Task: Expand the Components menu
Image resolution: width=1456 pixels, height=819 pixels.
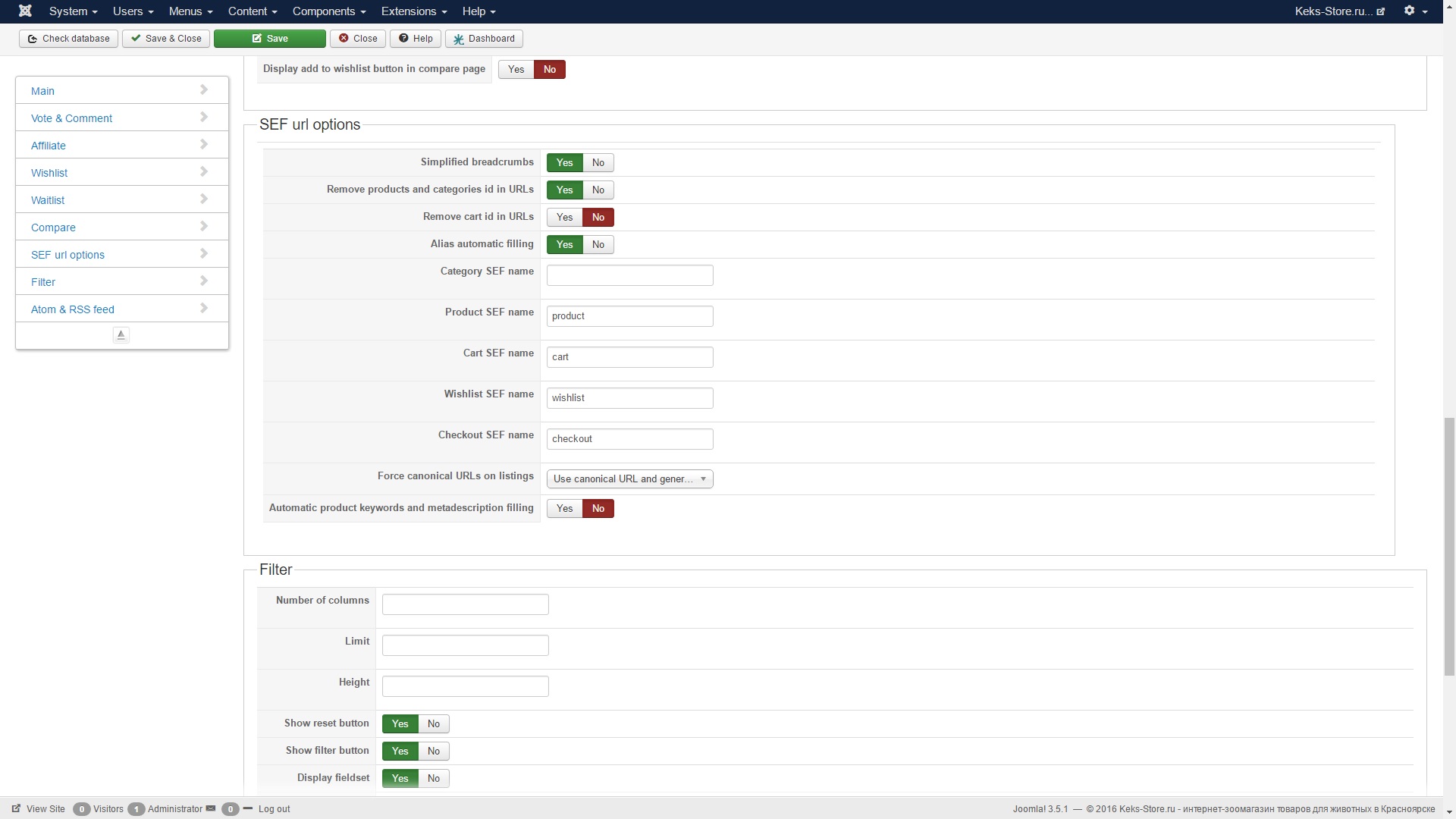Action: pyautogui.click(x=328, y=11)
